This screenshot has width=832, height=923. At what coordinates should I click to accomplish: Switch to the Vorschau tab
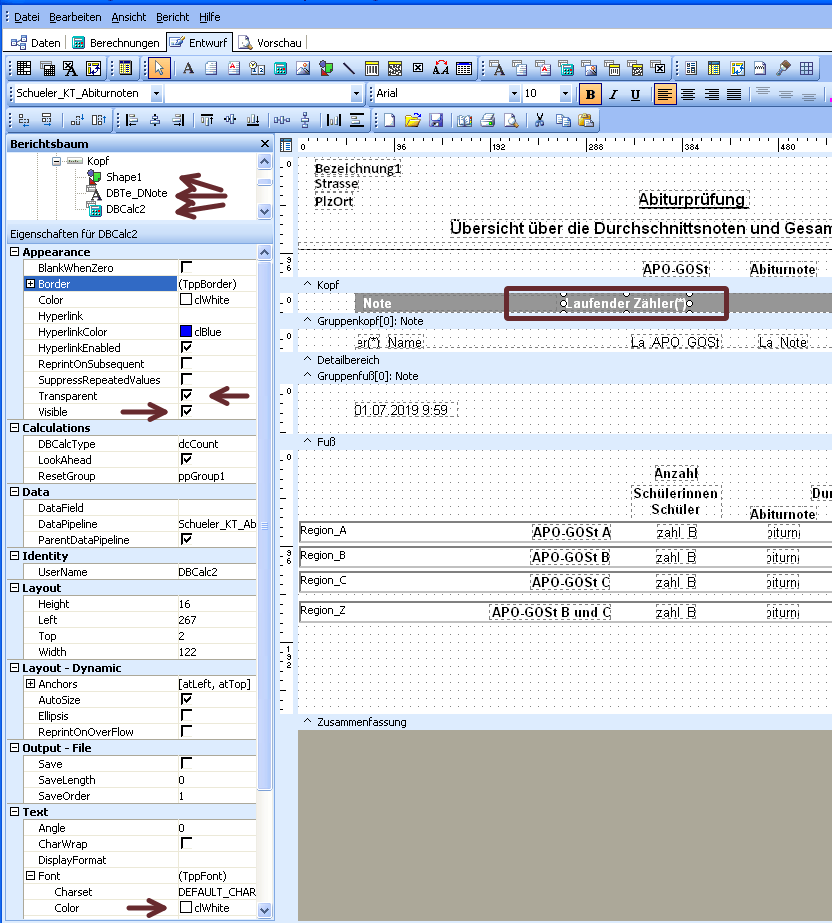tap(270, 42)
